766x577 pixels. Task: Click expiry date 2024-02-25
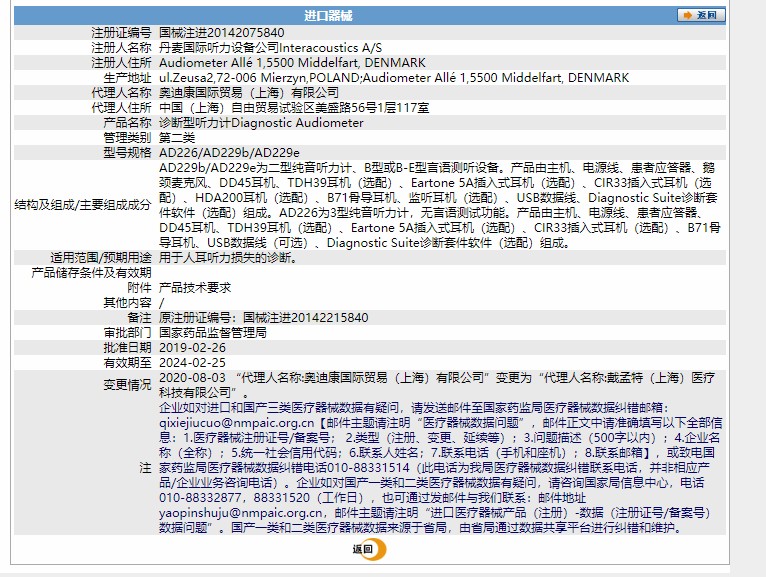(x=192, y=363)
